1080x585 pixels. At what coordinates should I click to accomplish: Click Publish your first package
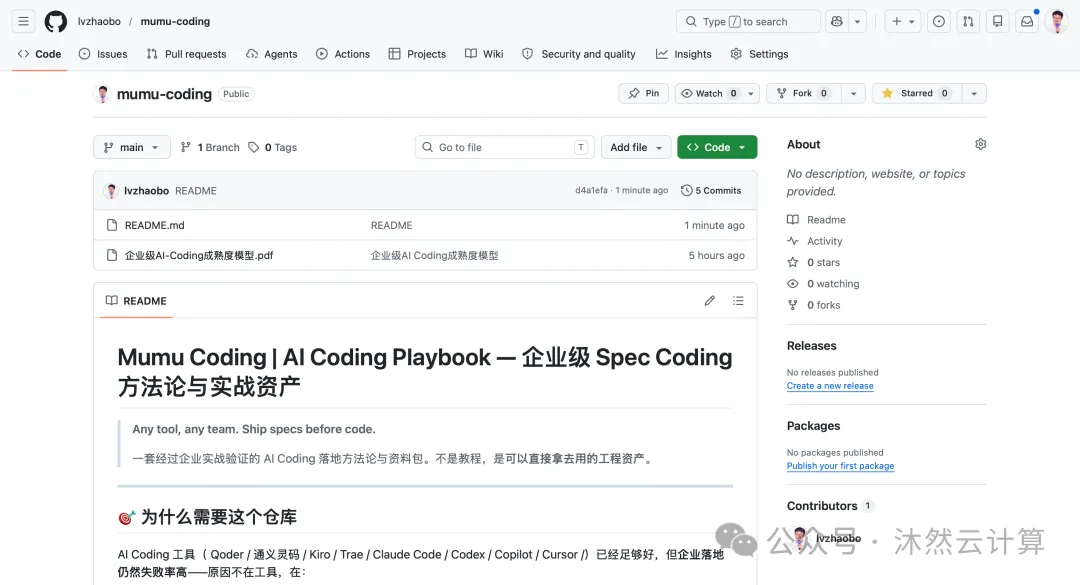(x=840, y=466)
